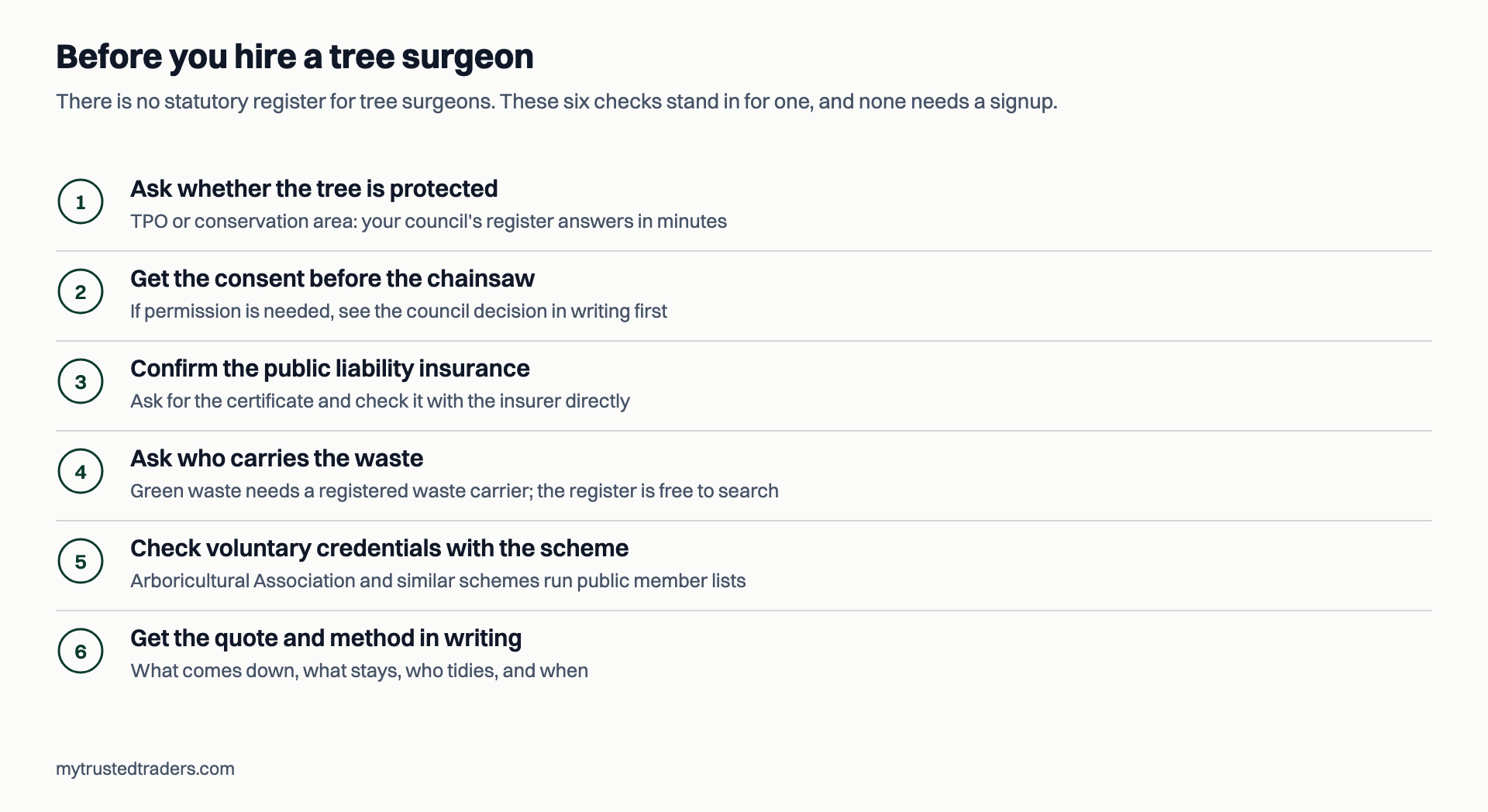The image size is (1488, 812).
Task: Click the step 5 number circle
Action: (x=81, y=561)
